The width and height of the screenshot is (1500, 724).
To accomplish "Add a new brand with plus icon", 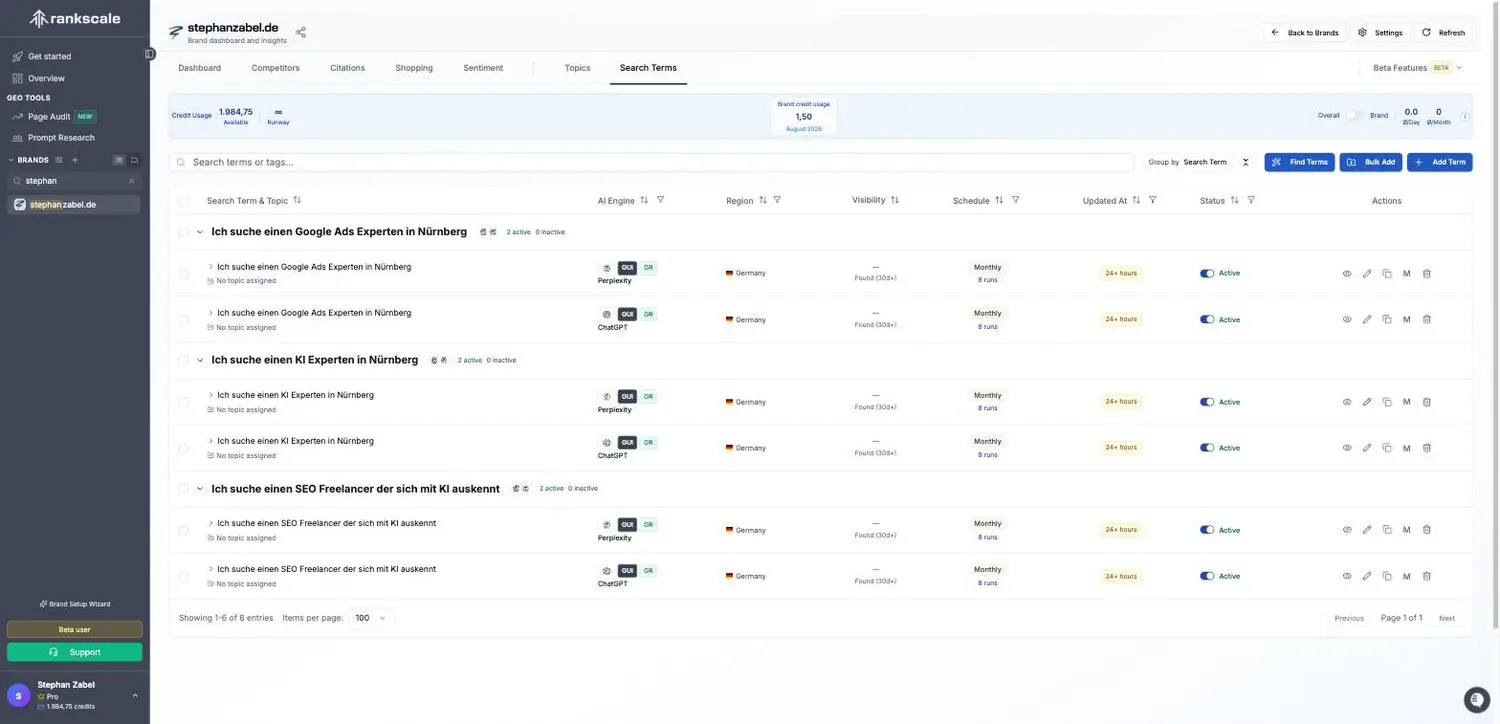I will [x=75, y=160].
